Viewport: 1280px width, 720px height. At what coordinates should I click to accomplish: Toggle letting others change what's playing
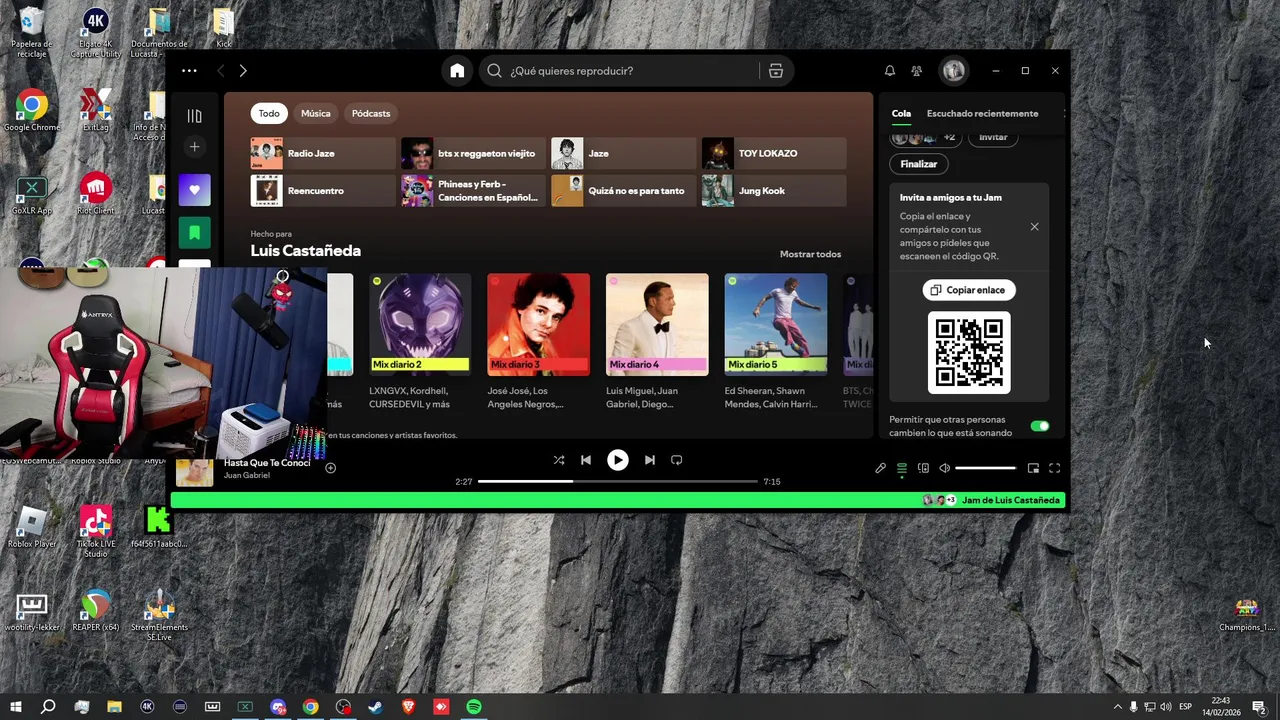pyautogui.click(x=1040, y=426)
